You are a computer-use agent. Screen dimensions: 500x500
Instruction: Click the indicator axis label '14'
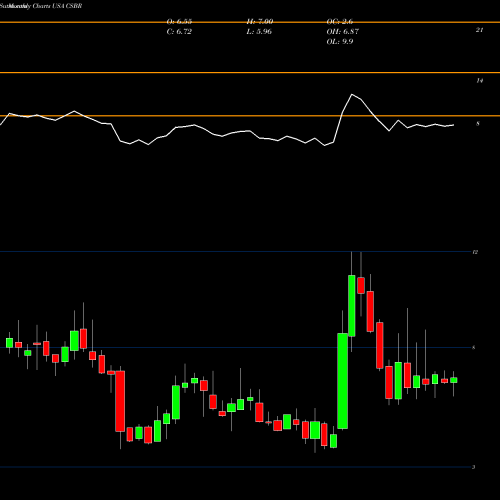pyautogui.click(x=479, y=80)
